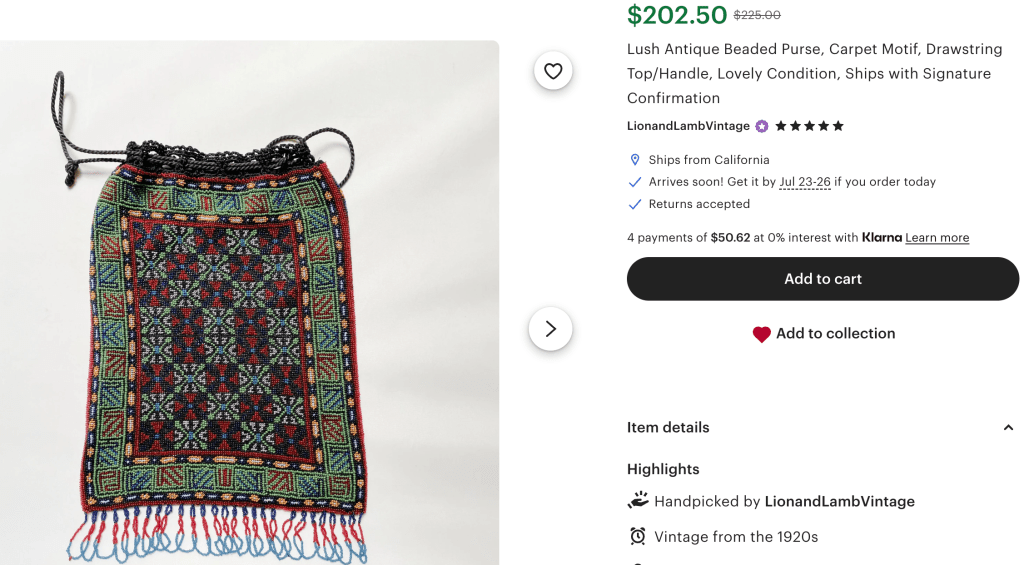1024x565 pixels.
Task: Click the clock icon beside Vintage
Action: (638, 537)
